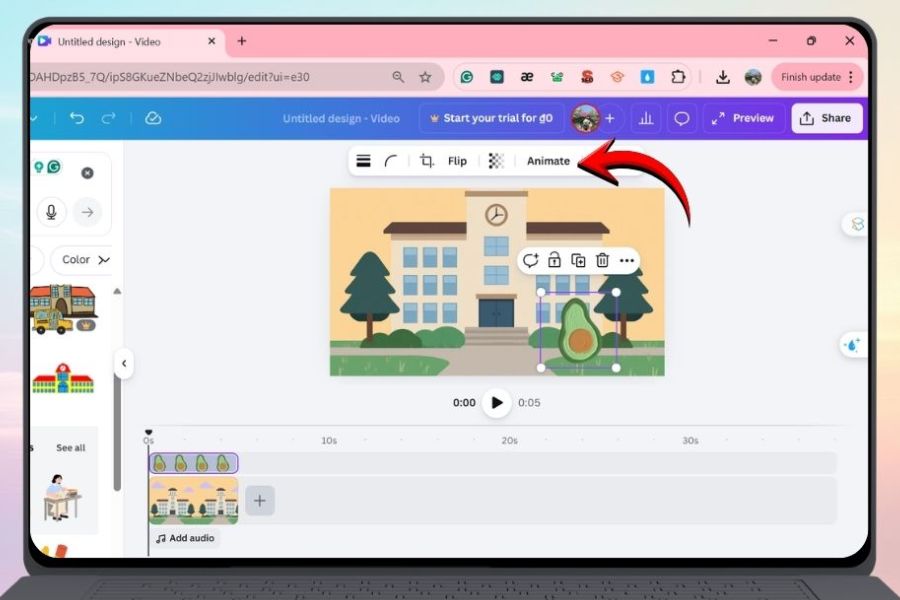
Task: Open the analytics bar chart icon
Action: tap(646, 118)
